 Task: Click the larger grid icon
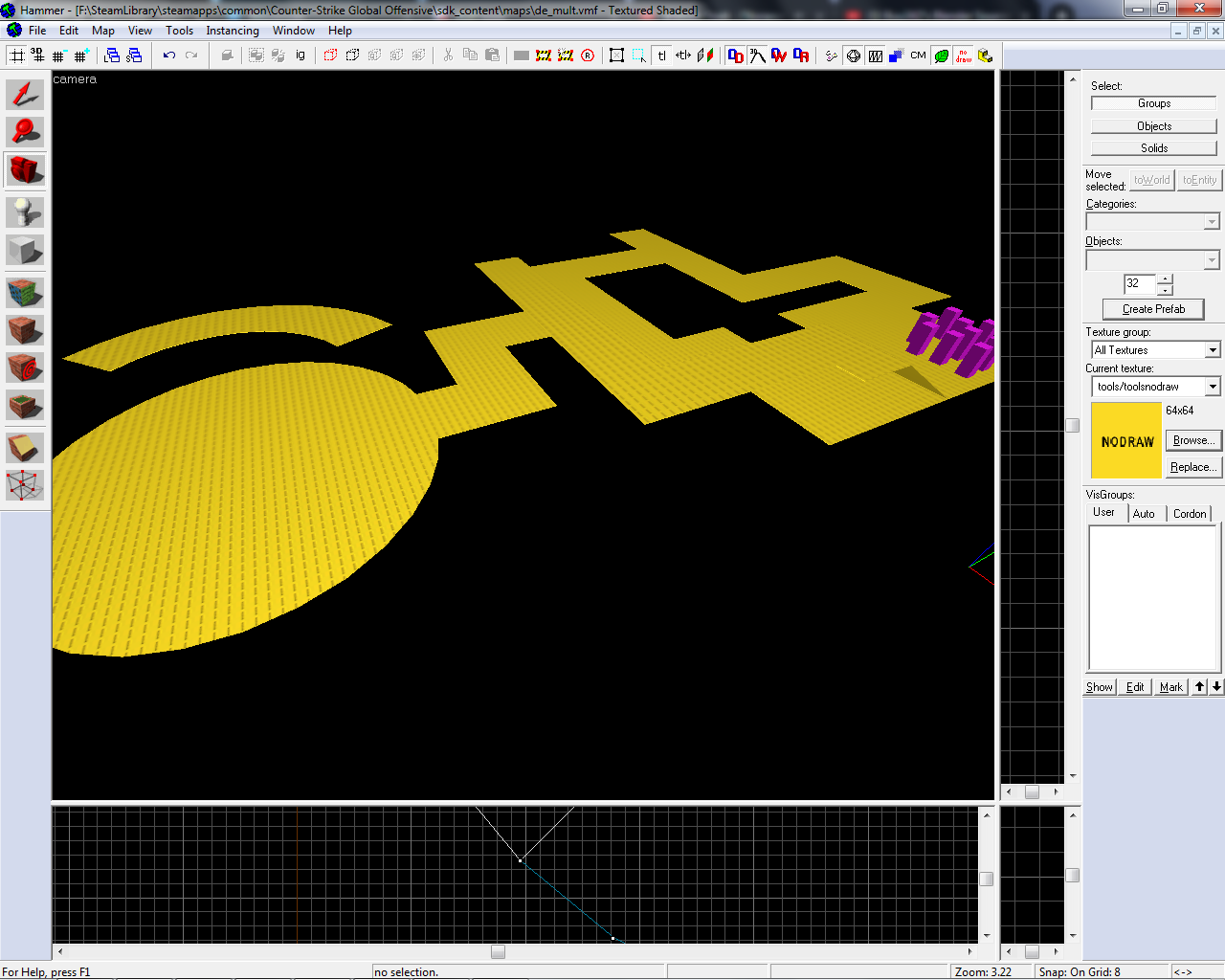(x=81, y=56)
